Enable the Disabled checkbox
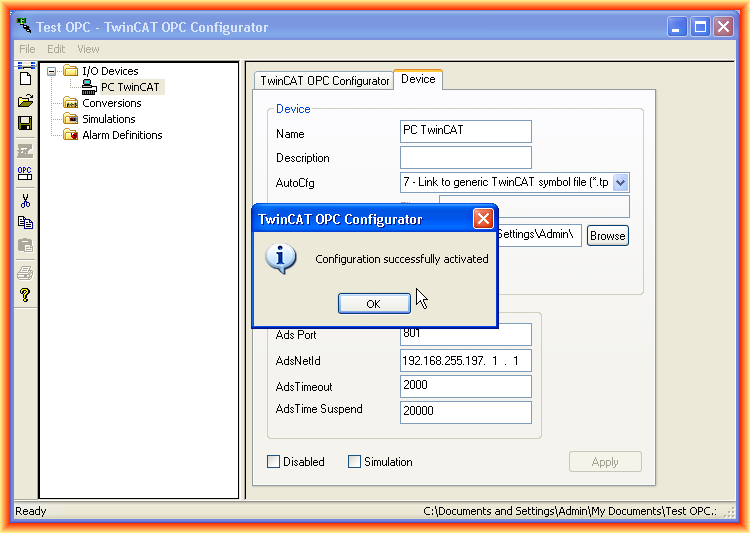 [274, 462]
